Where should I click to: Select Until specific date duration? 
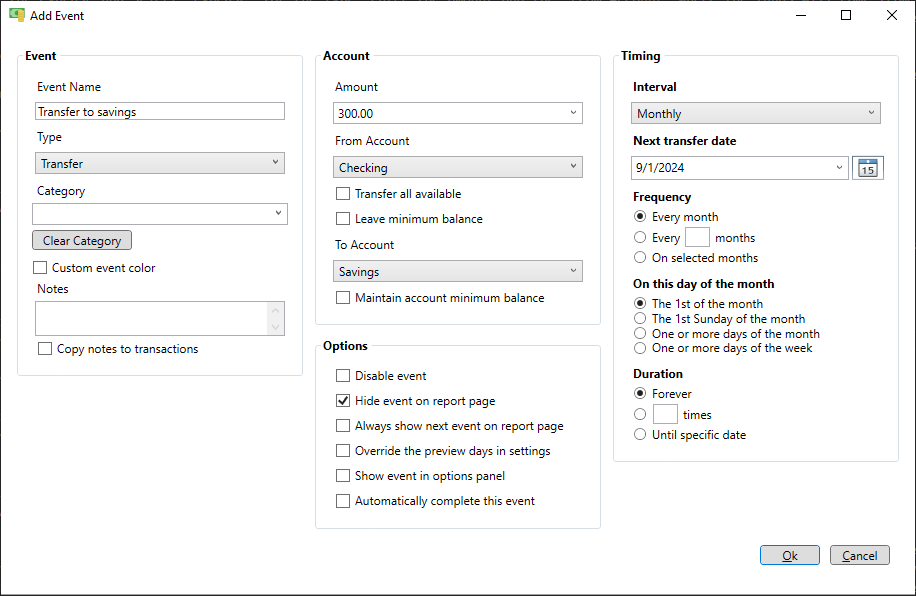tap(640, 434)
